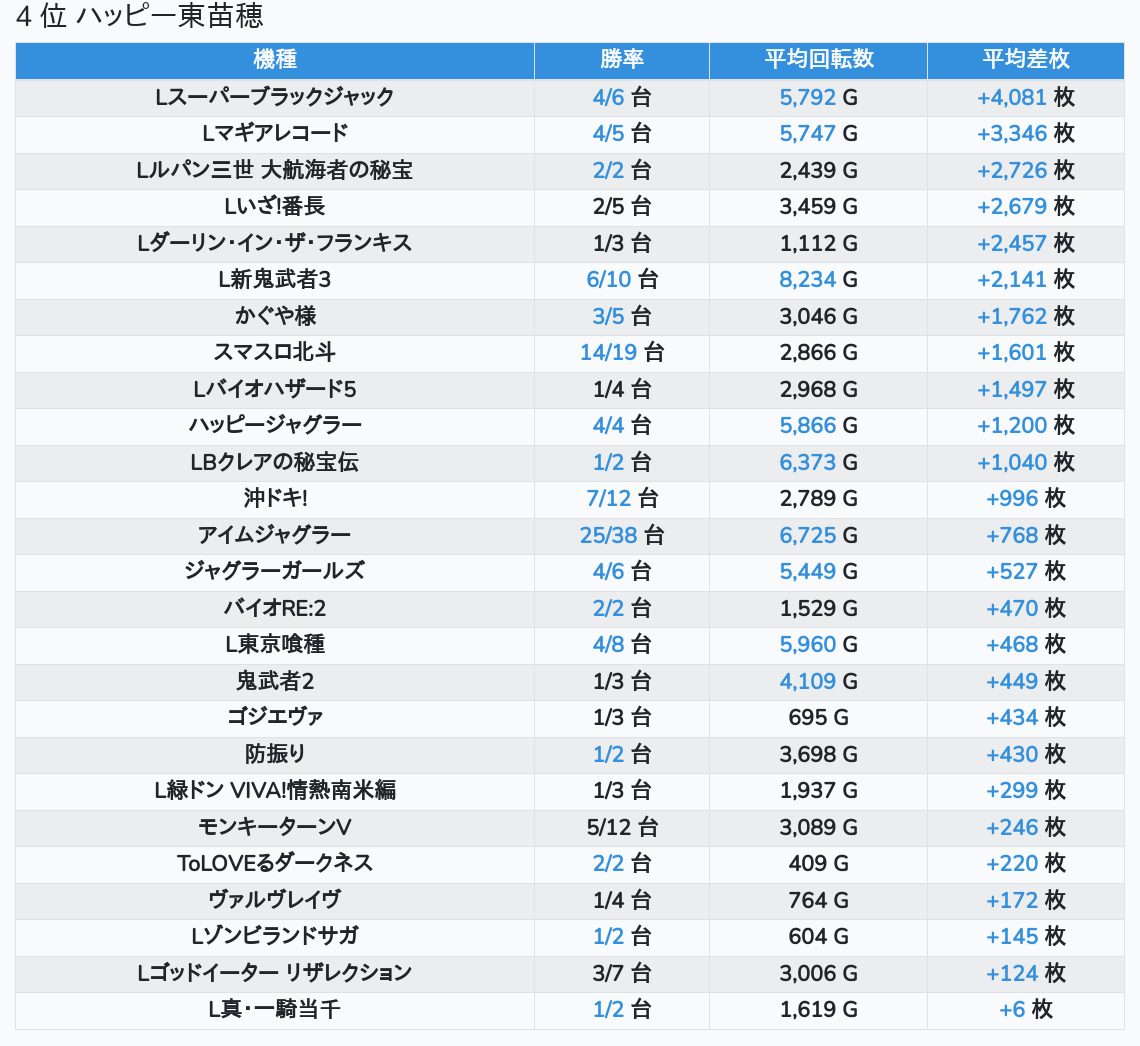Click the モンキーターンV machine name
This screenshot has height=1046, width=1140.
click(x=275, y=827)
